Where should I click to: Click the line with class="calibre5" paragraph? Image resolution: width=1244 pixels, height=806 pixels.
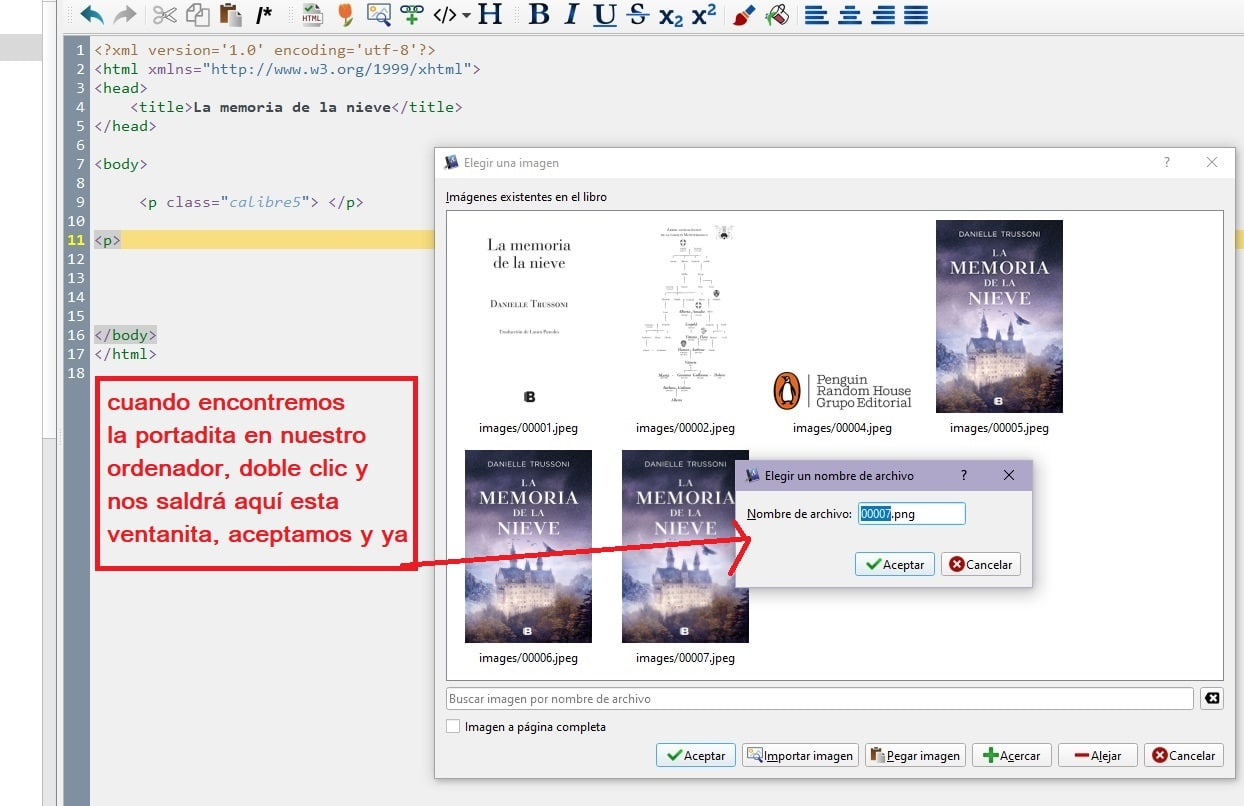(251, 202)
